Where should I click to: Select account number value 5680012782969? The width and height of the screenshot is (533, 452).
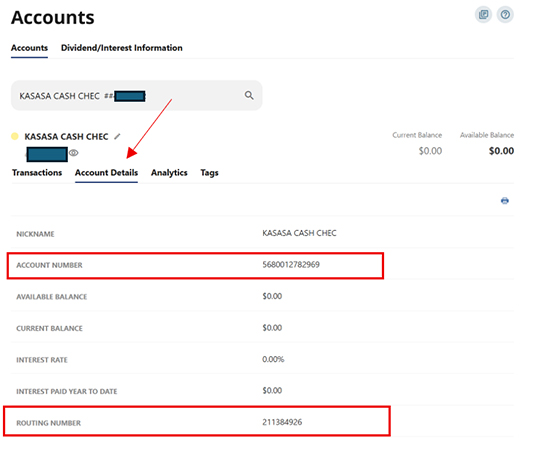291,264
